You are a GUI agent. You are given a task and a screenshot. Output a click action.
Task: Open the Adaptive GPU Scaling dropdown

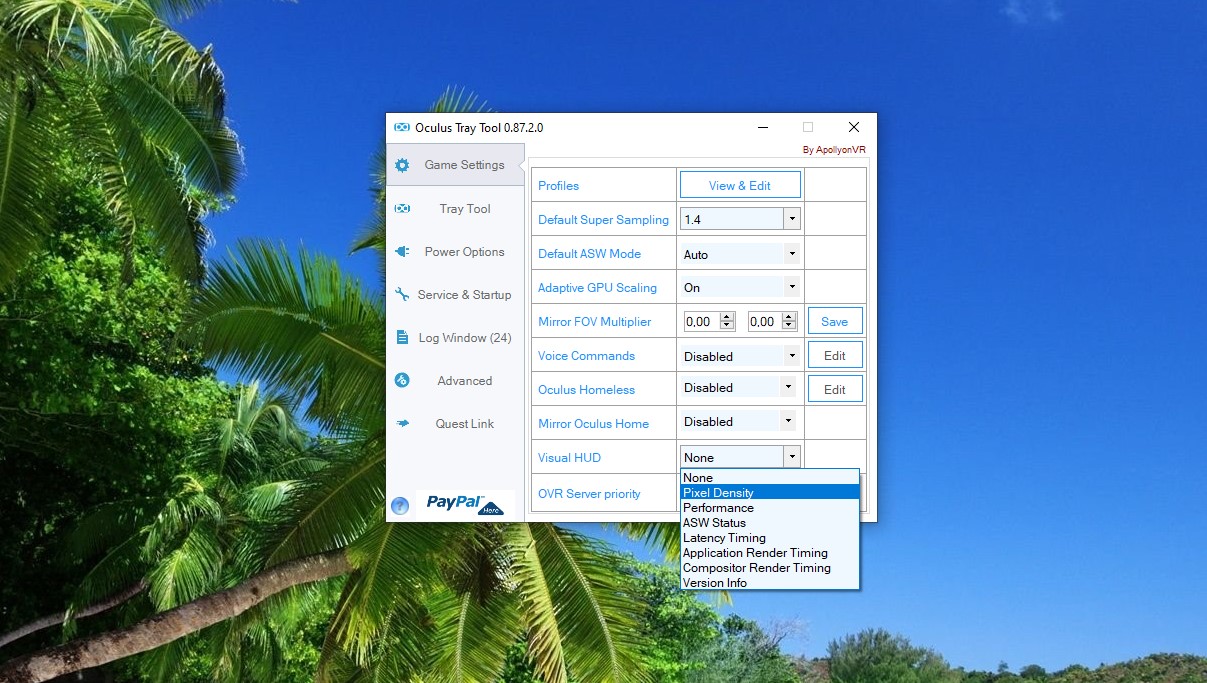click(792, 287)
